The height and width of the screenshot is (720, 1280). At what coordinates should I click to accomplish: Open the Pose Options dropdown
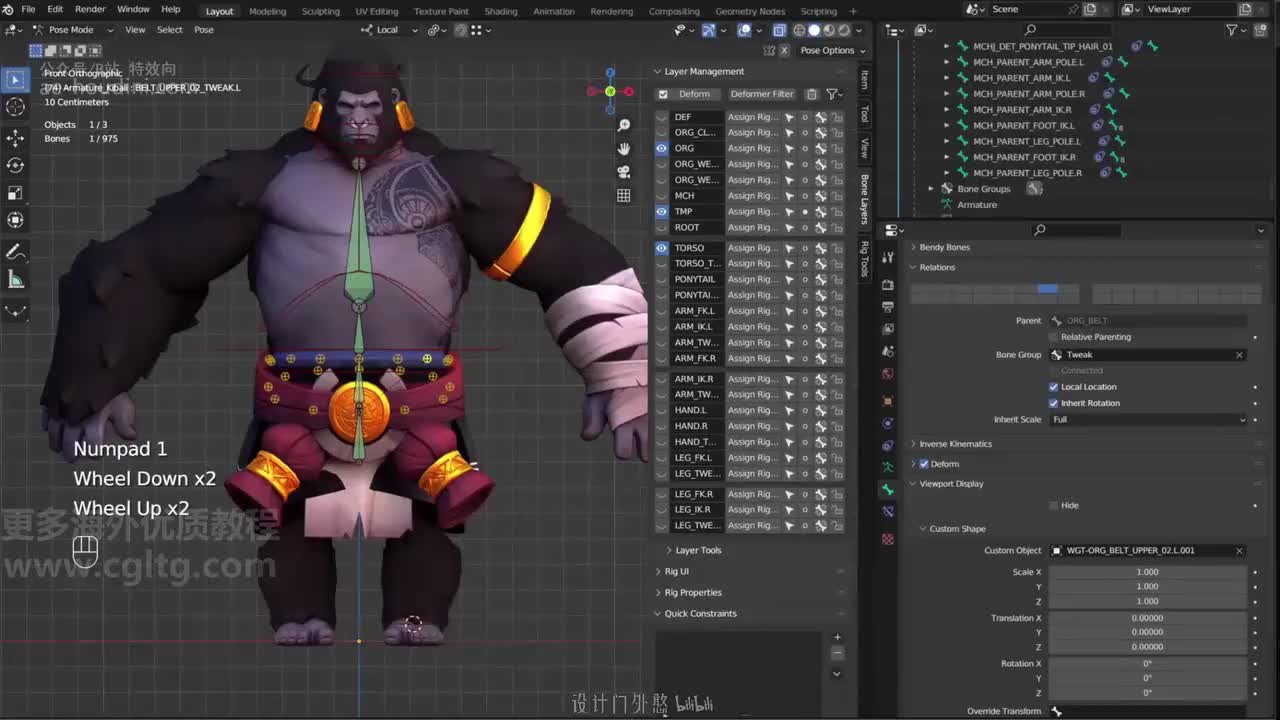coord(832,50)
